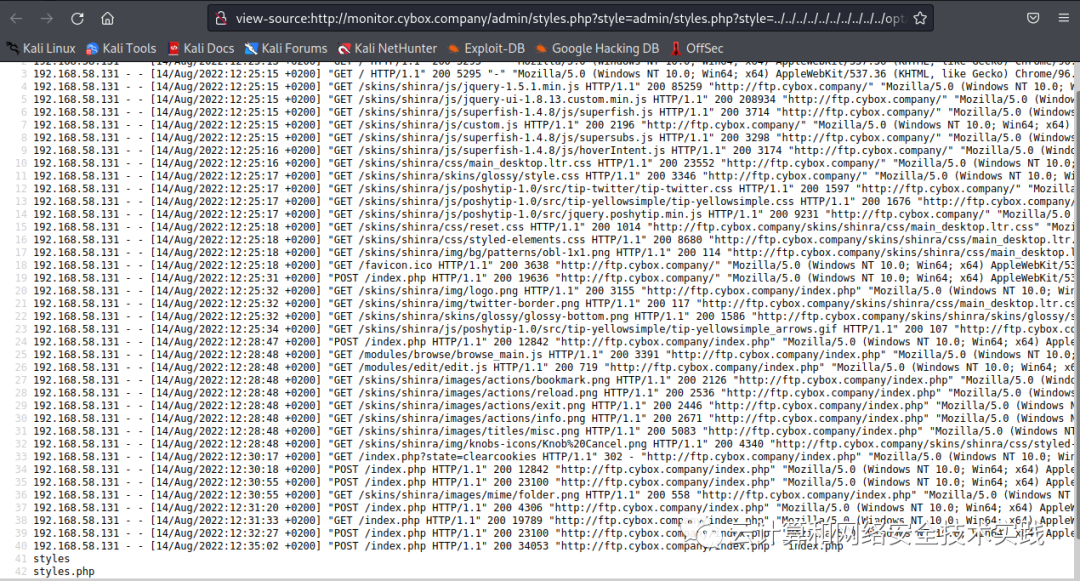Click '/index.php?state=clearcookies' in the log
Image resolution: width=1080 pixels, height=581 pixels.
pos(448,456)
